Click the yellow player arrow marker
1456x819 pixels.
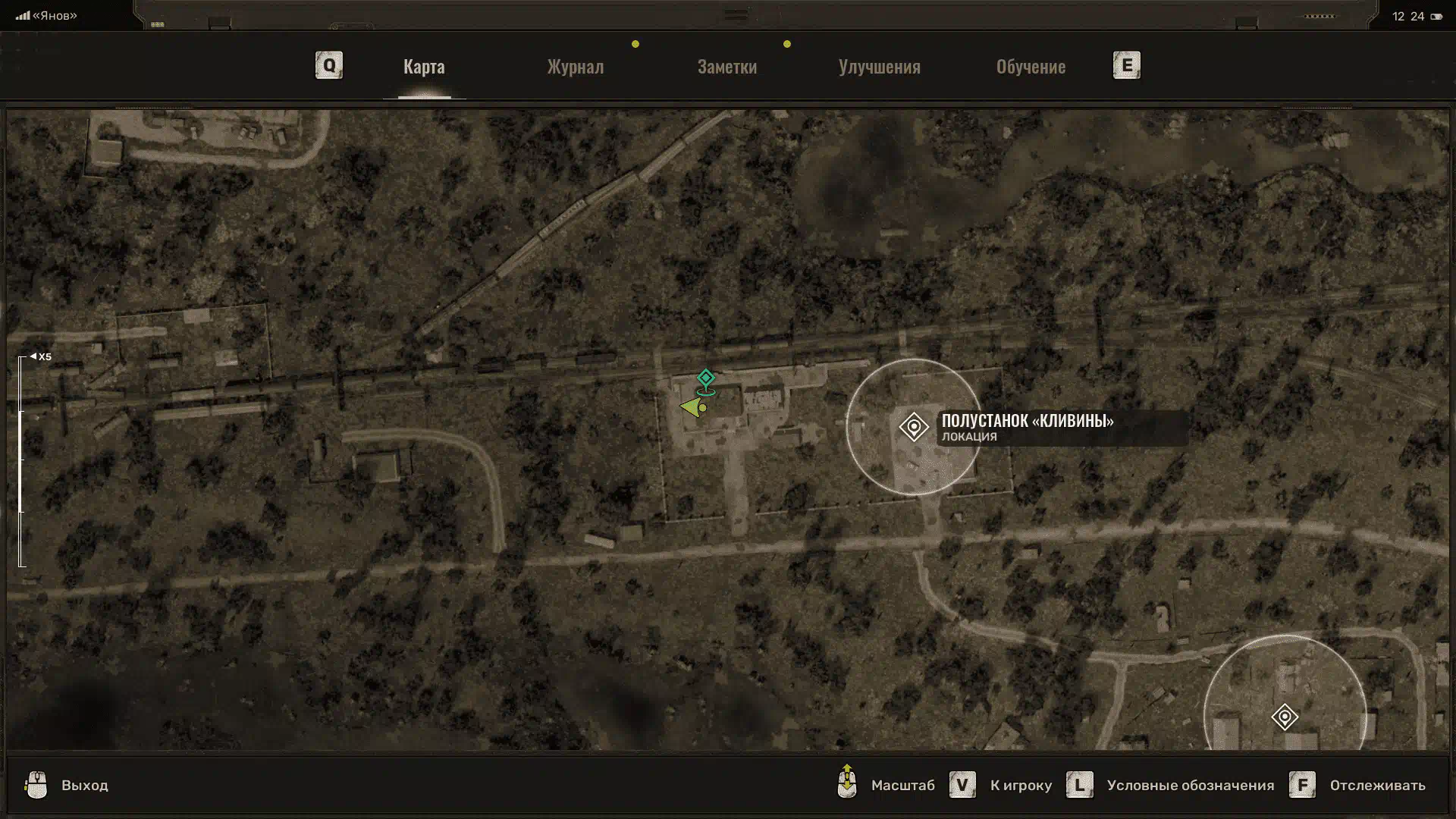click(x=692, y=408)
